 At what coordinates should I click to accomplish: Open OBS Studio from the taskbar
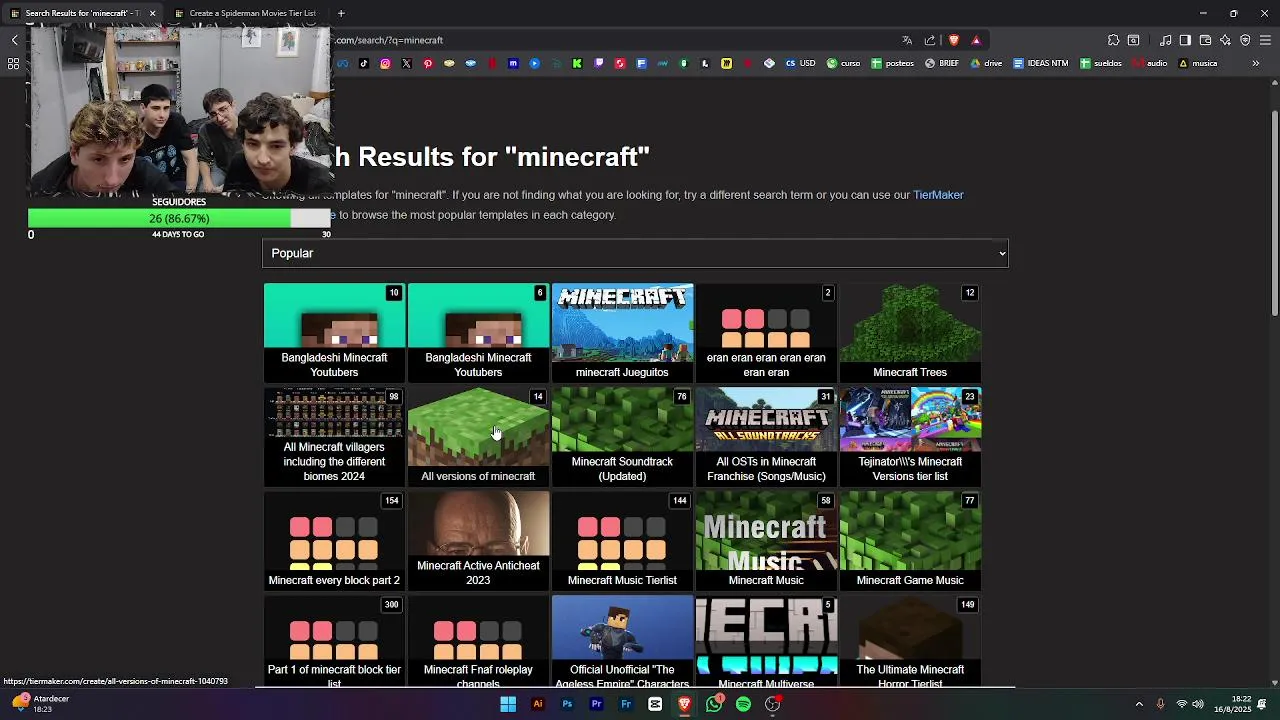pos(773,704)
